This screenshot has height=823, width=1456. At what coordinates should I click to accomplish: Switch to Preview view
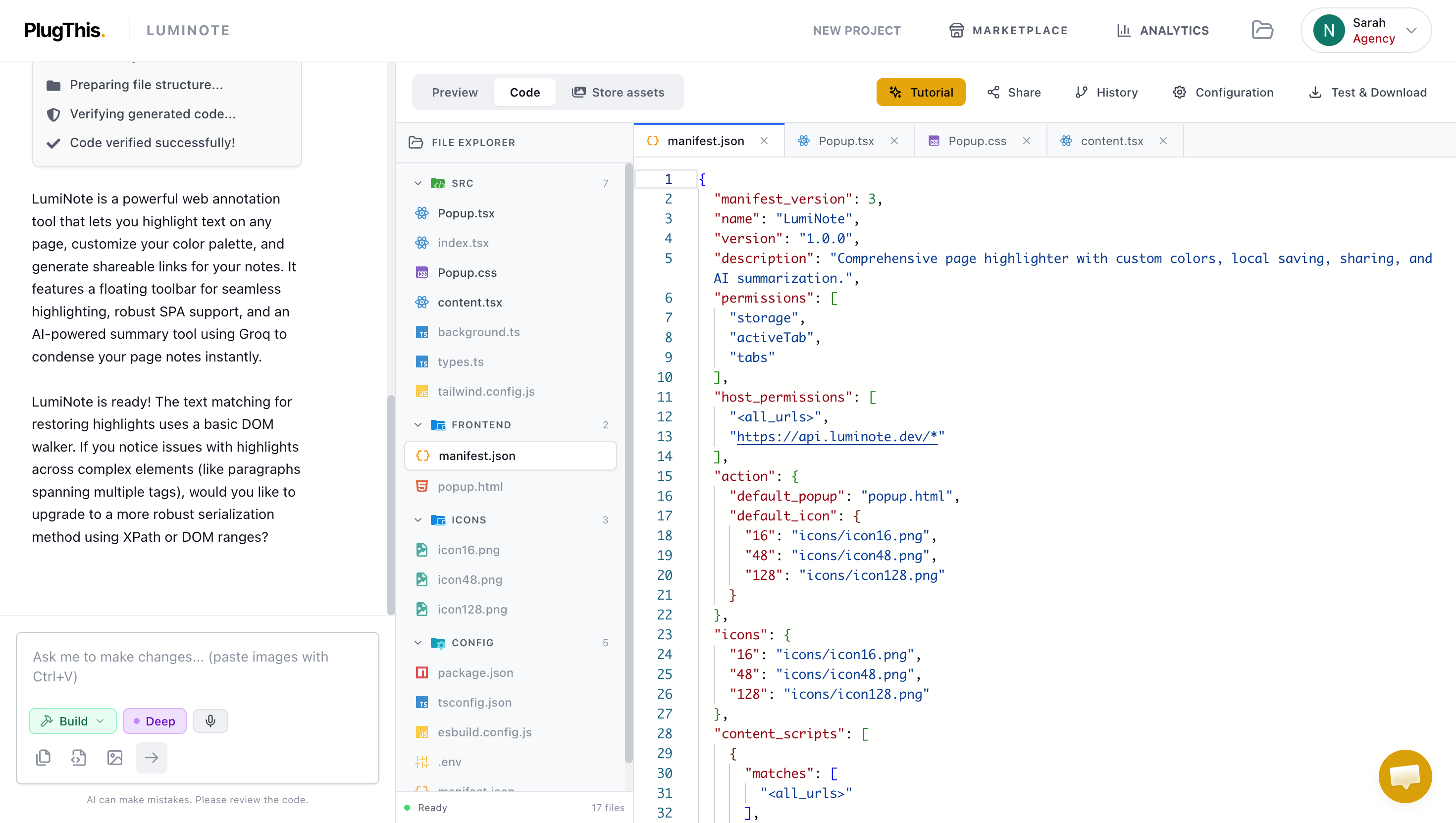pos(455,92)
